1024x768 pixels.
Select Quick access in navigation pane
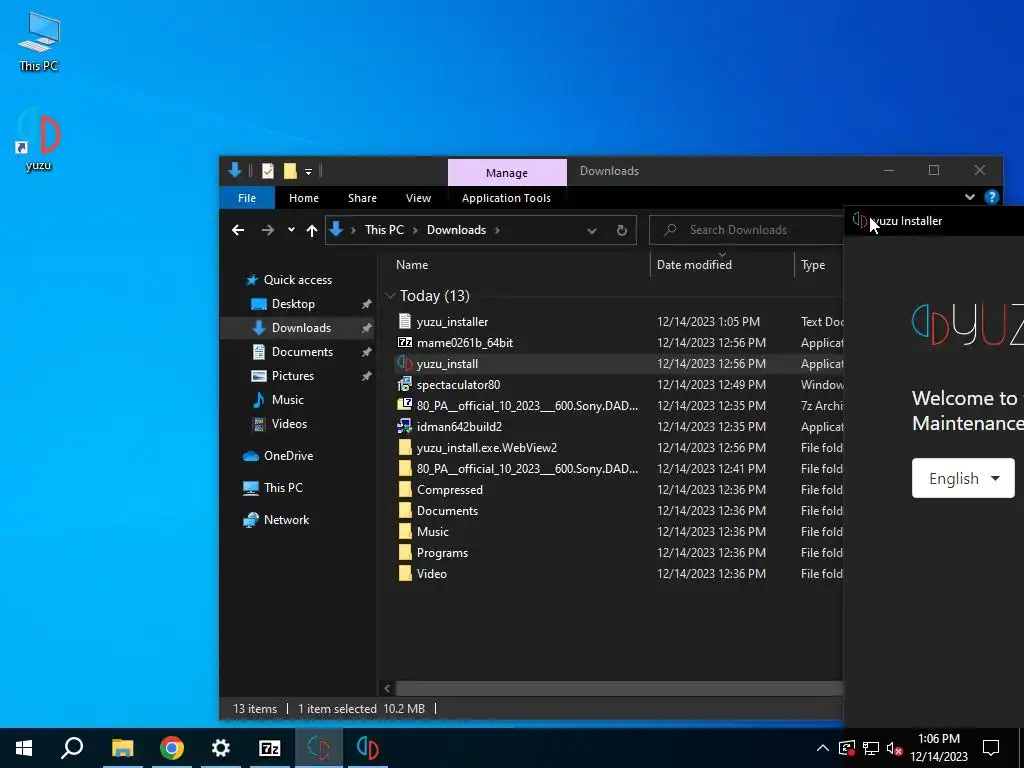298,280
